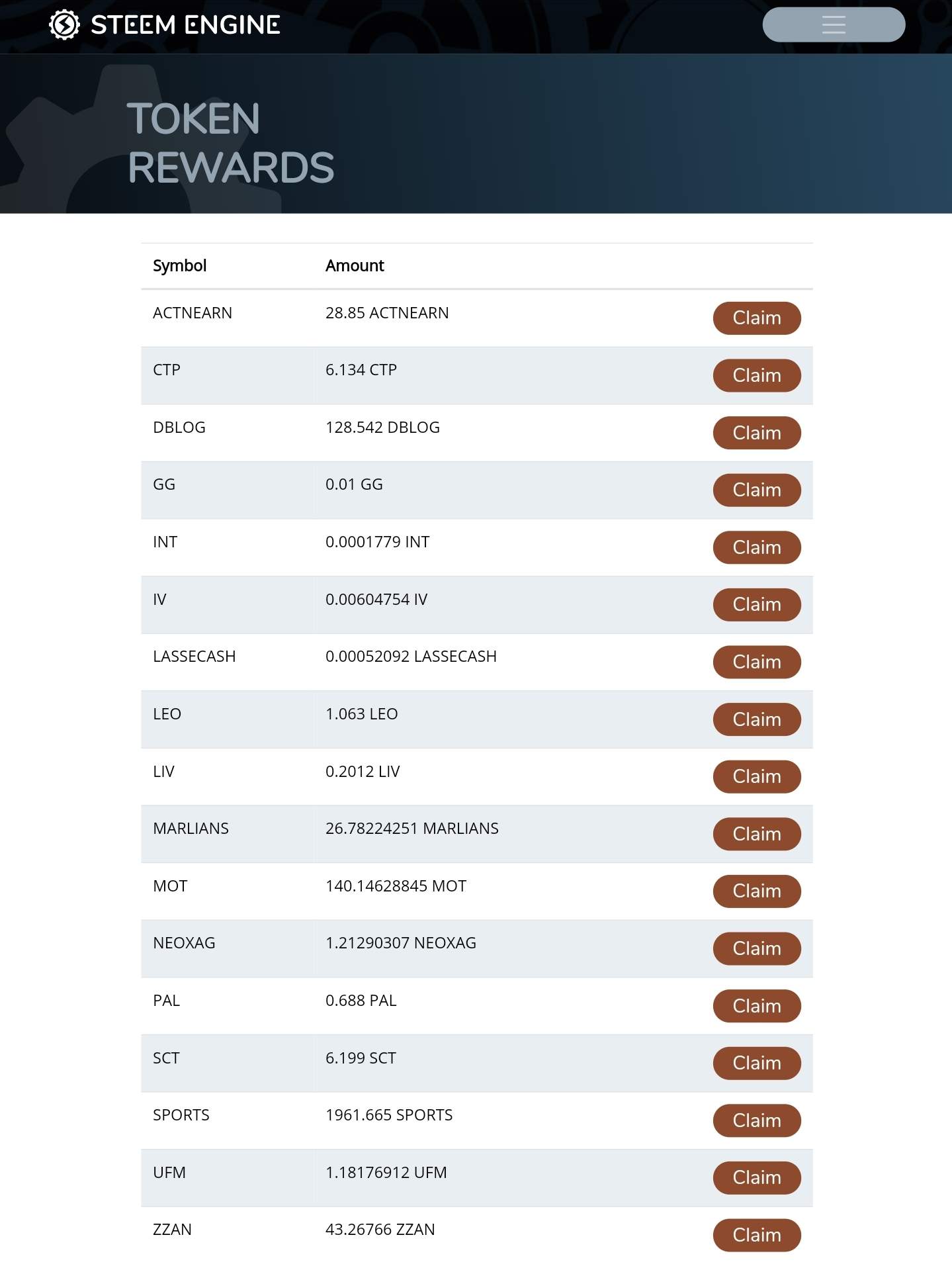
Task: Claim the UFM token reward
Action: point(757,1178)
